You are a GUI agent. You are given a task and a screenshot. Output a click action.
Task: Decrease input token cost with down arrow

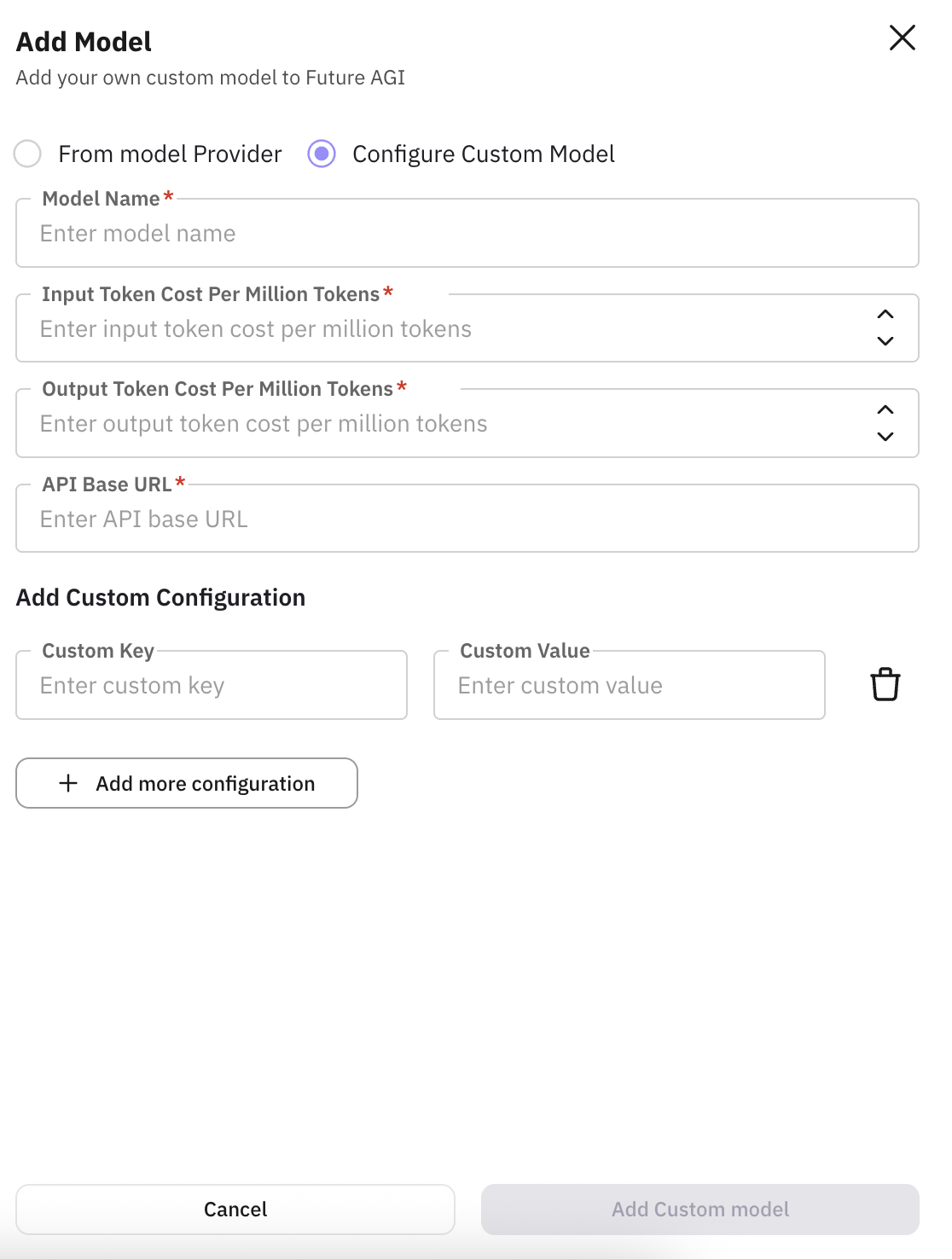pos(885,341)
